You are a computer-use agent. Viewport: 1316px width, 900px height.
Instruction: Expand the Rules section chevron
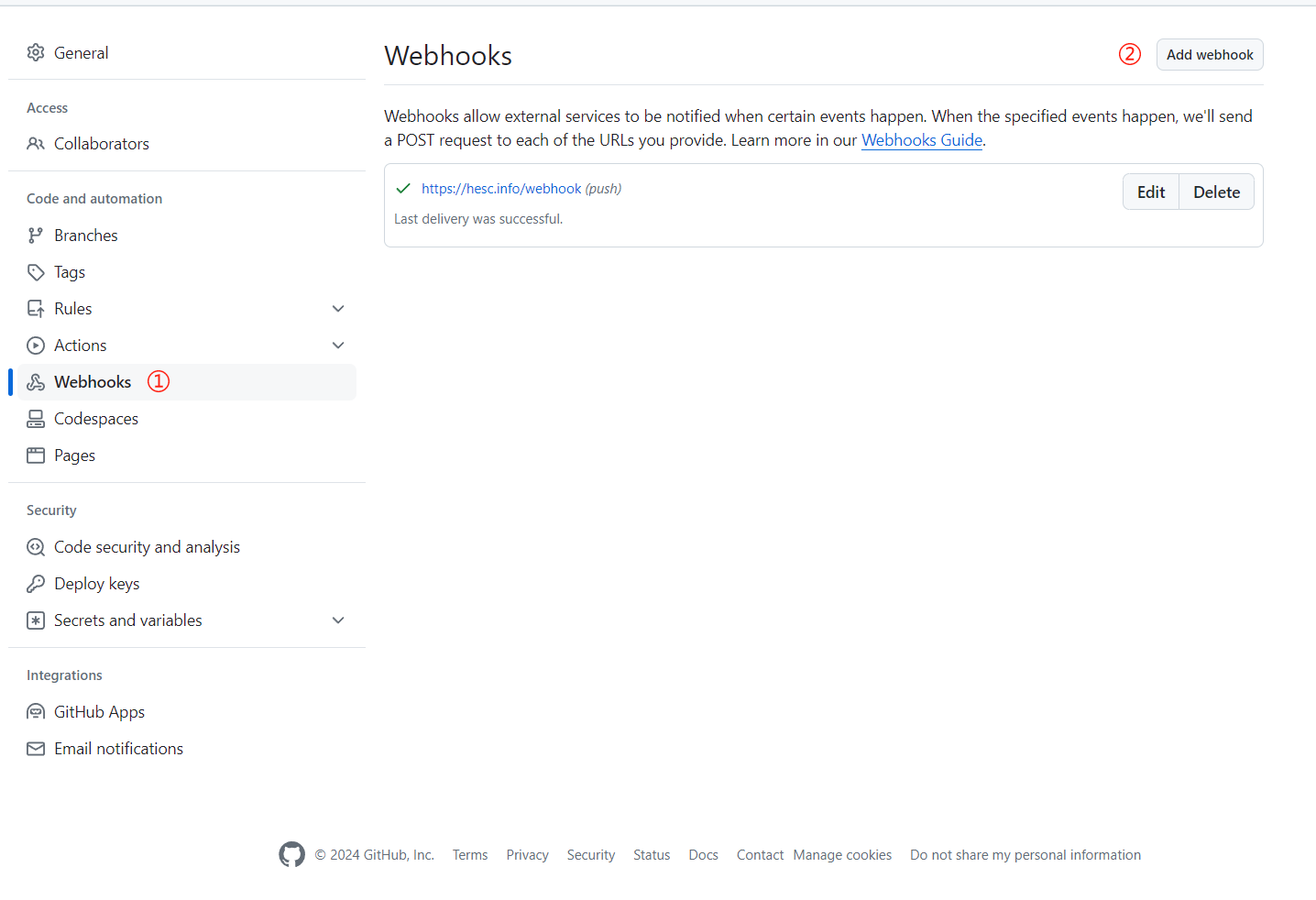338,309
